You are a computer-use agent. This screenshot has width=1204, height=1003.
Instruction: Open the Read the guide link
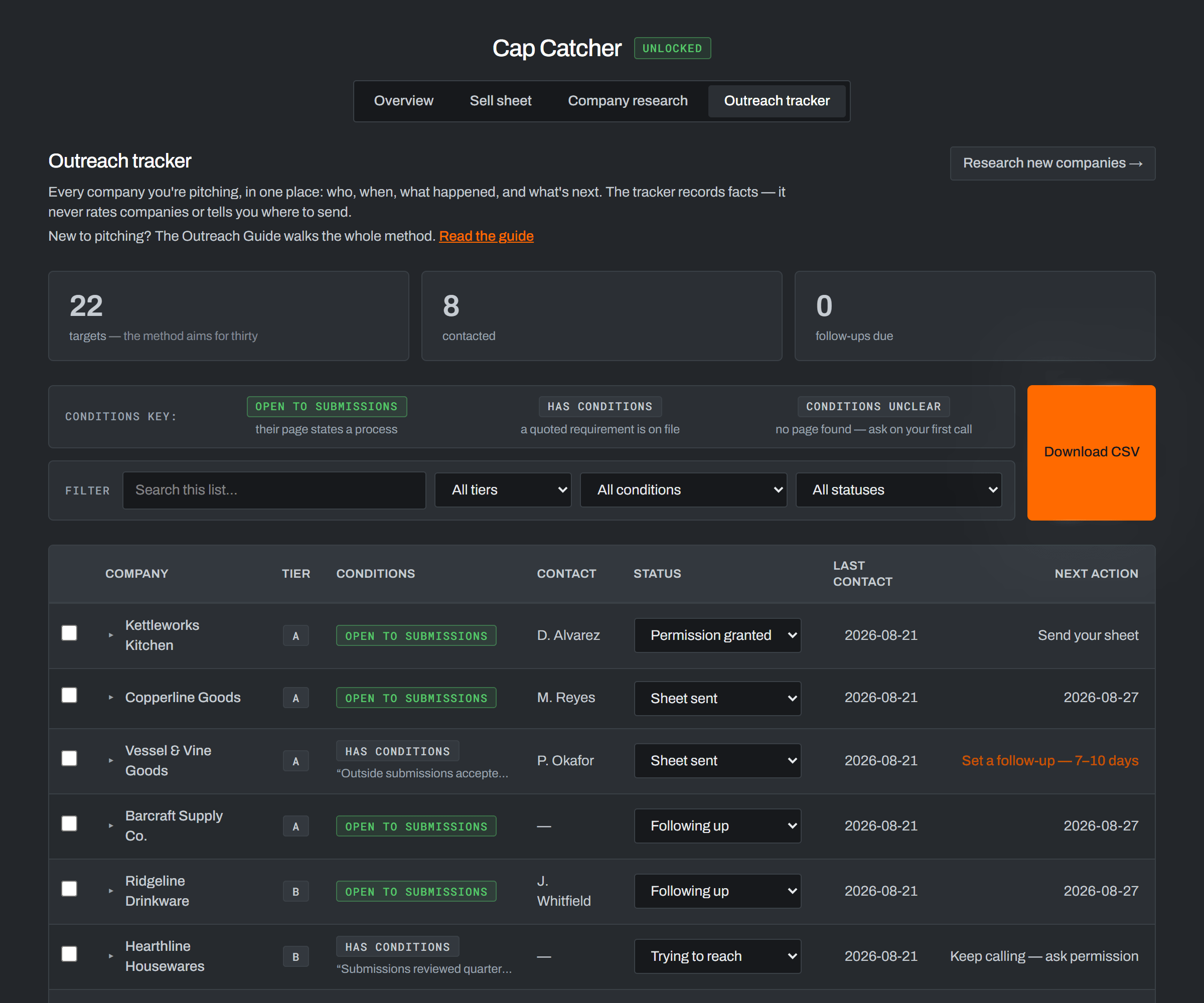[486, 236]
